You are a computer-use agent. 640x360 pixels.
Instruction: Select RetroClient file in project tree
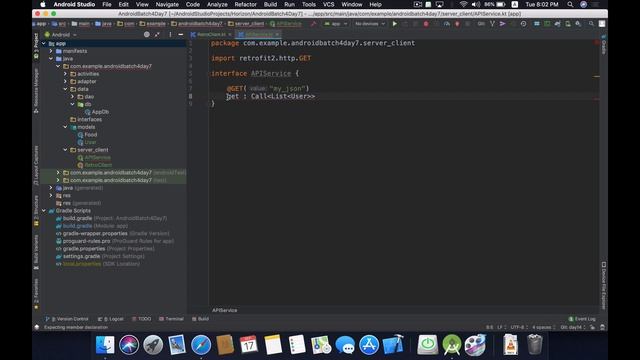[98, 165]
